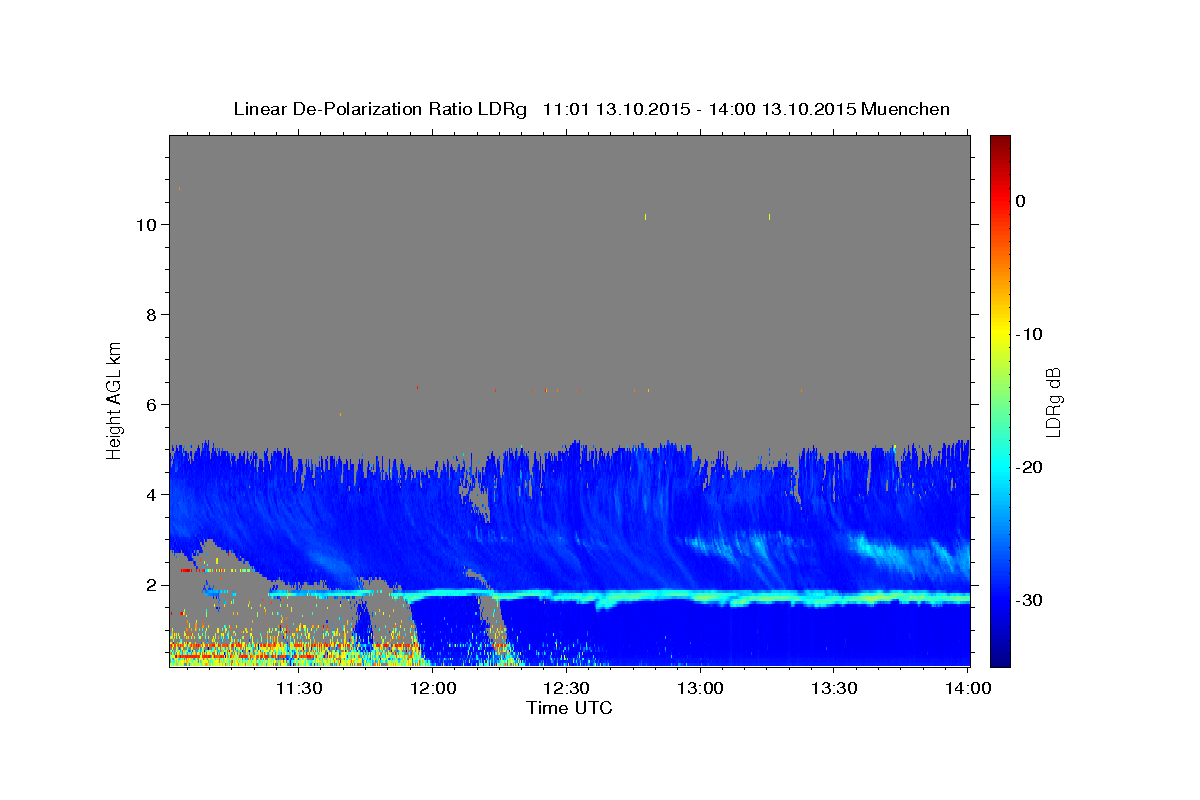
Task: Click the '12:00' time axis label
Action: pyautogui.click(x=433, y=688)
